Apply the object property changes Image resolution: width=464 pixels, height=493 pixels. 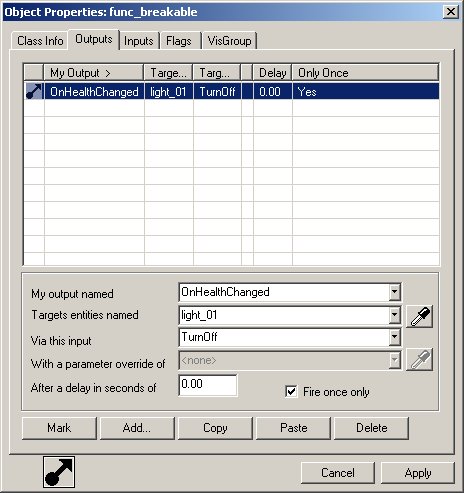pyautogui.click(x=418, y=473)
